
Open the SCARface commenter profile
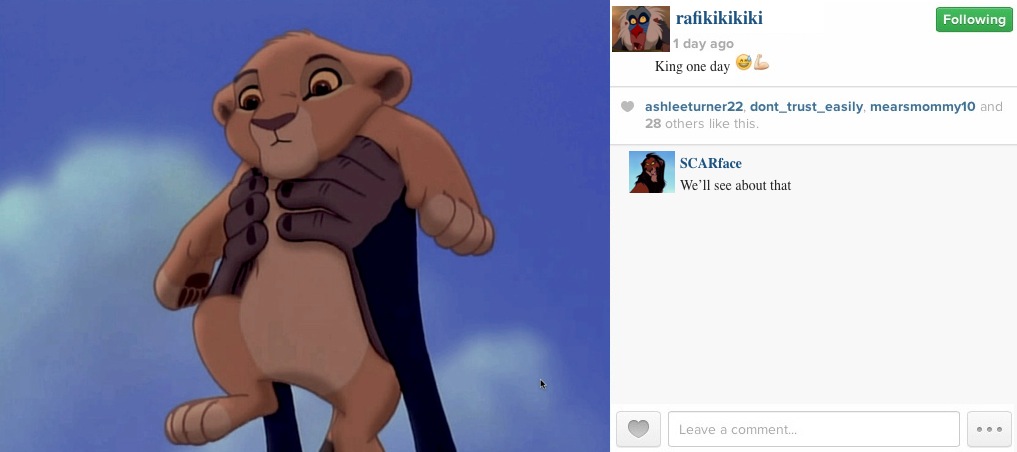pyautogui.click(x=710, y=163)
